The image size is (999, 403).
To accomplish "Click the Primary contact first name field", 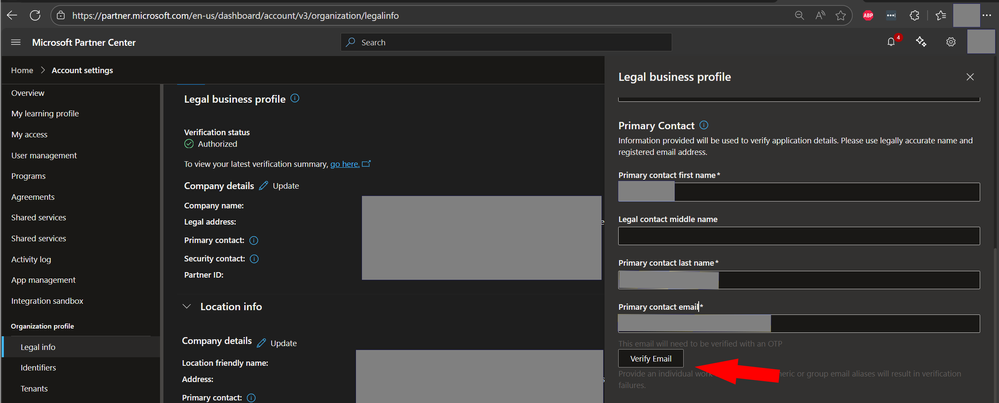I will click(799, 192).
